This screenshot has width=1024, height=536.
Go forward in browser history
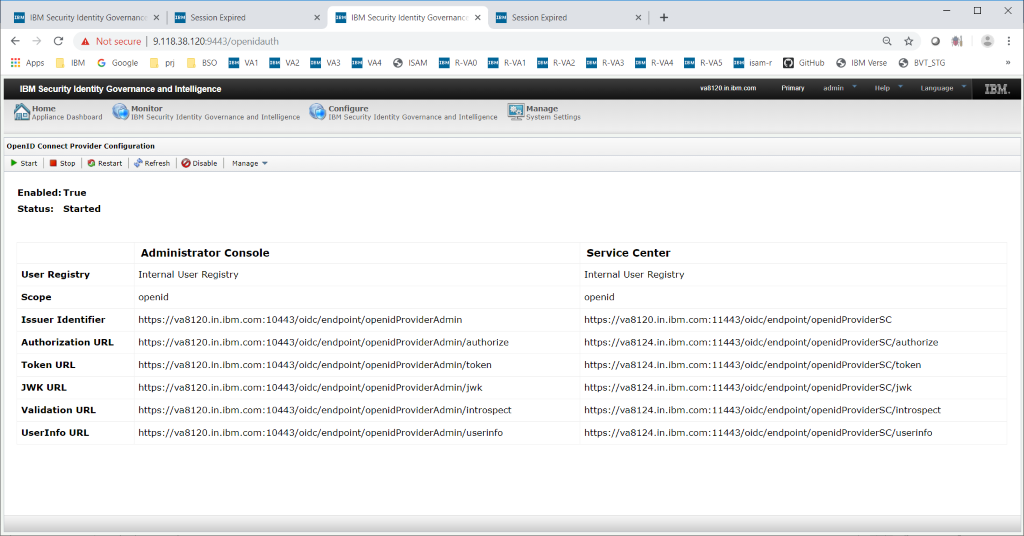[x=37, y=41]
